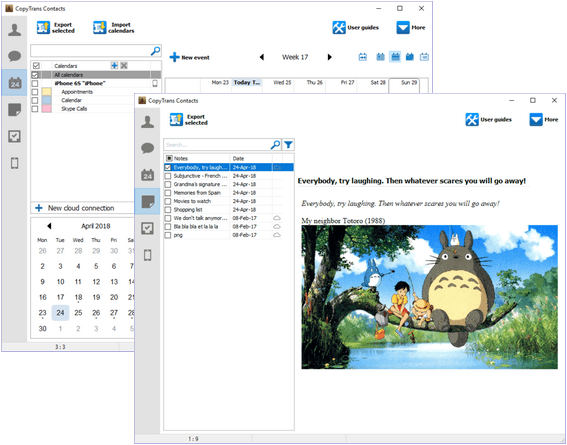Select Notes section in front window sidebar

[148, 201]
